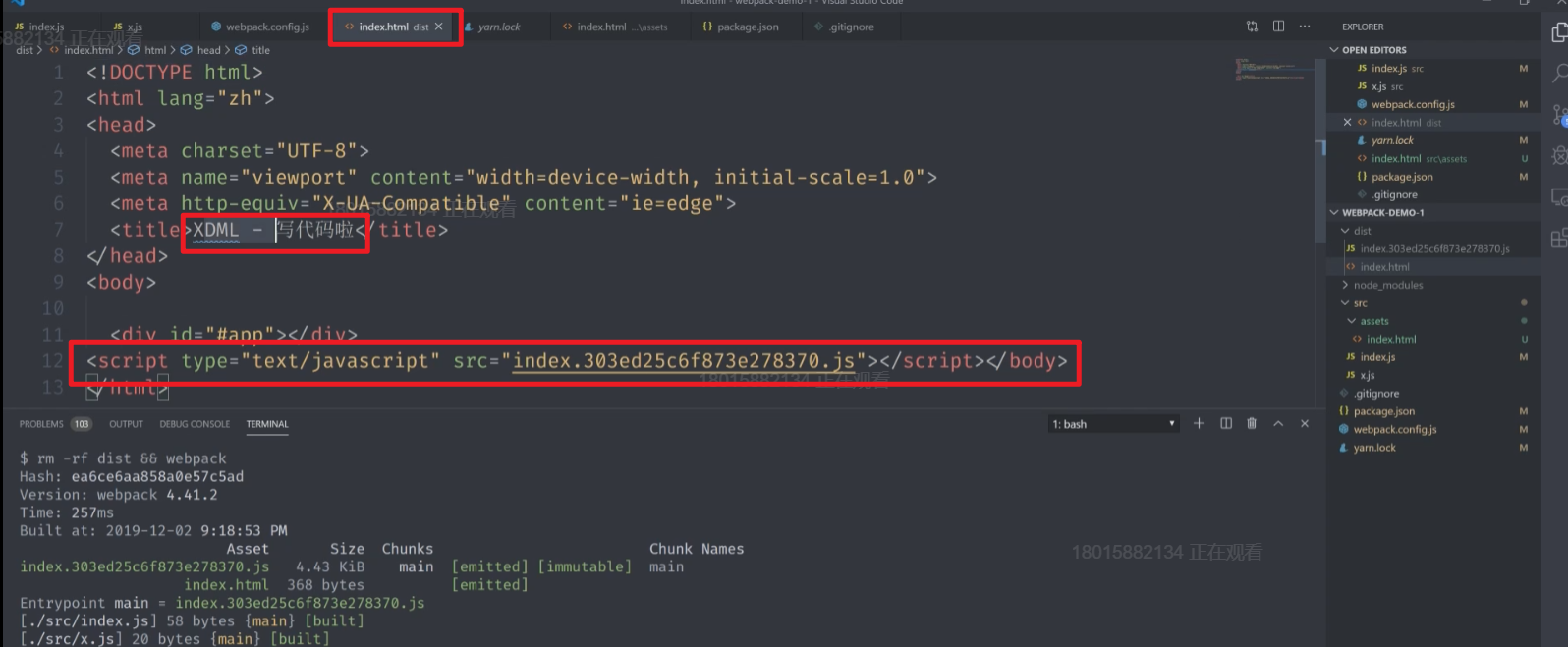Maximize terminal panel with the up chevron
The height and width of the screenshot is (647, 1568).
pos(1278,423)
